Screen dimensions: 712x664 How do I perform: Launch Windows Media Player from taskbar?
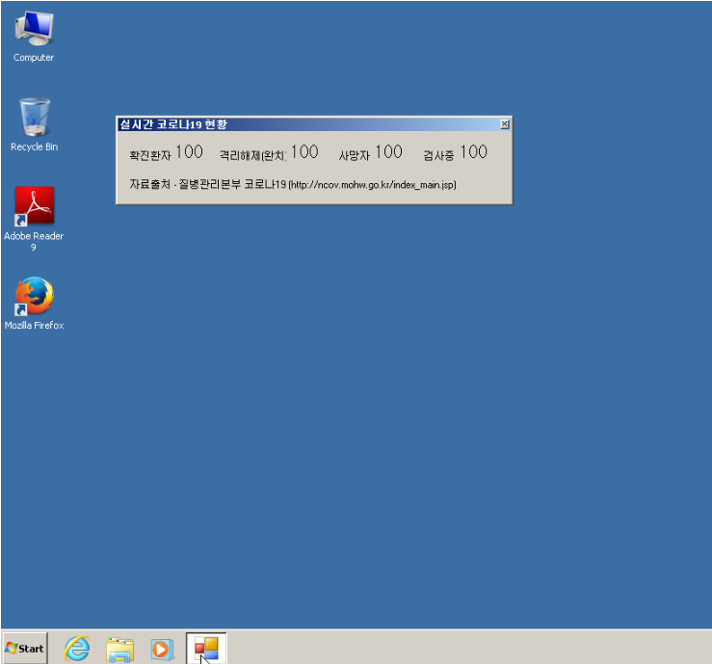(x=162, y=648)
